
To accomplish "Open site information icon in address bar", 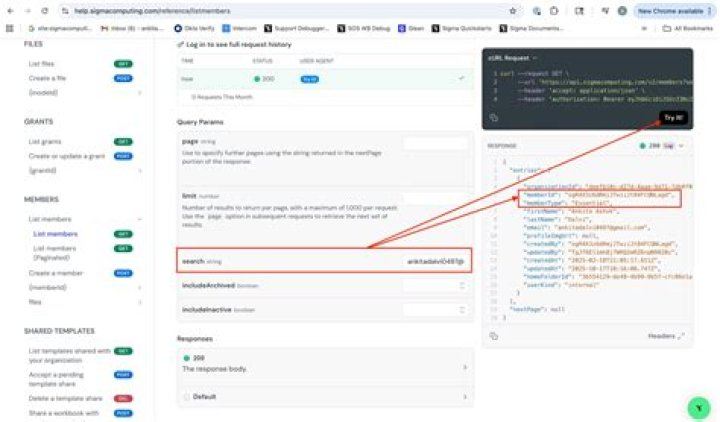I will pos(65,11).
